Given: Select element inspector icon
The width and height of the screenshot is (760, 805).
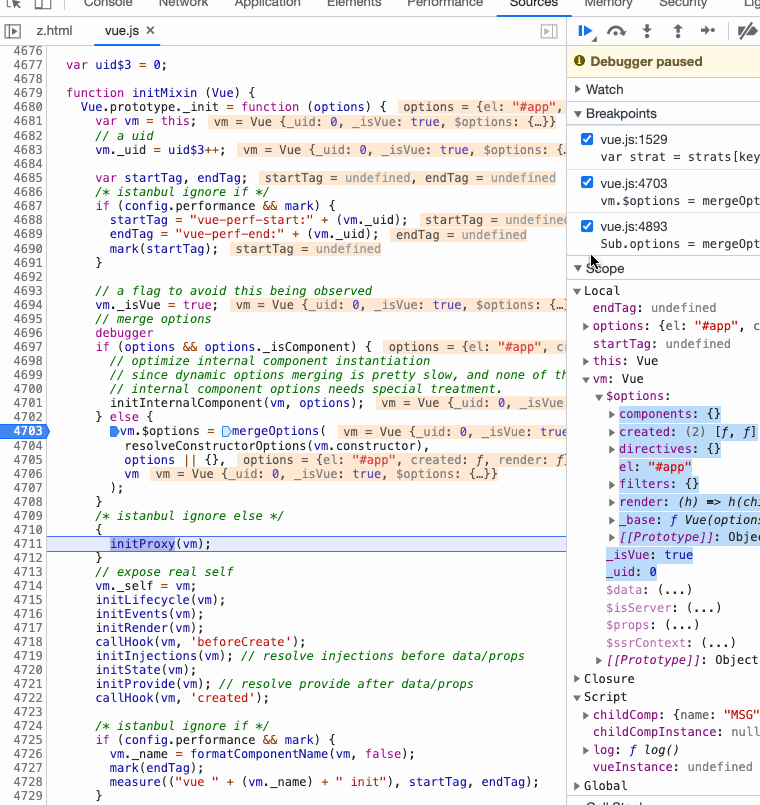Looking at the screenshot, I should (14, 4).
